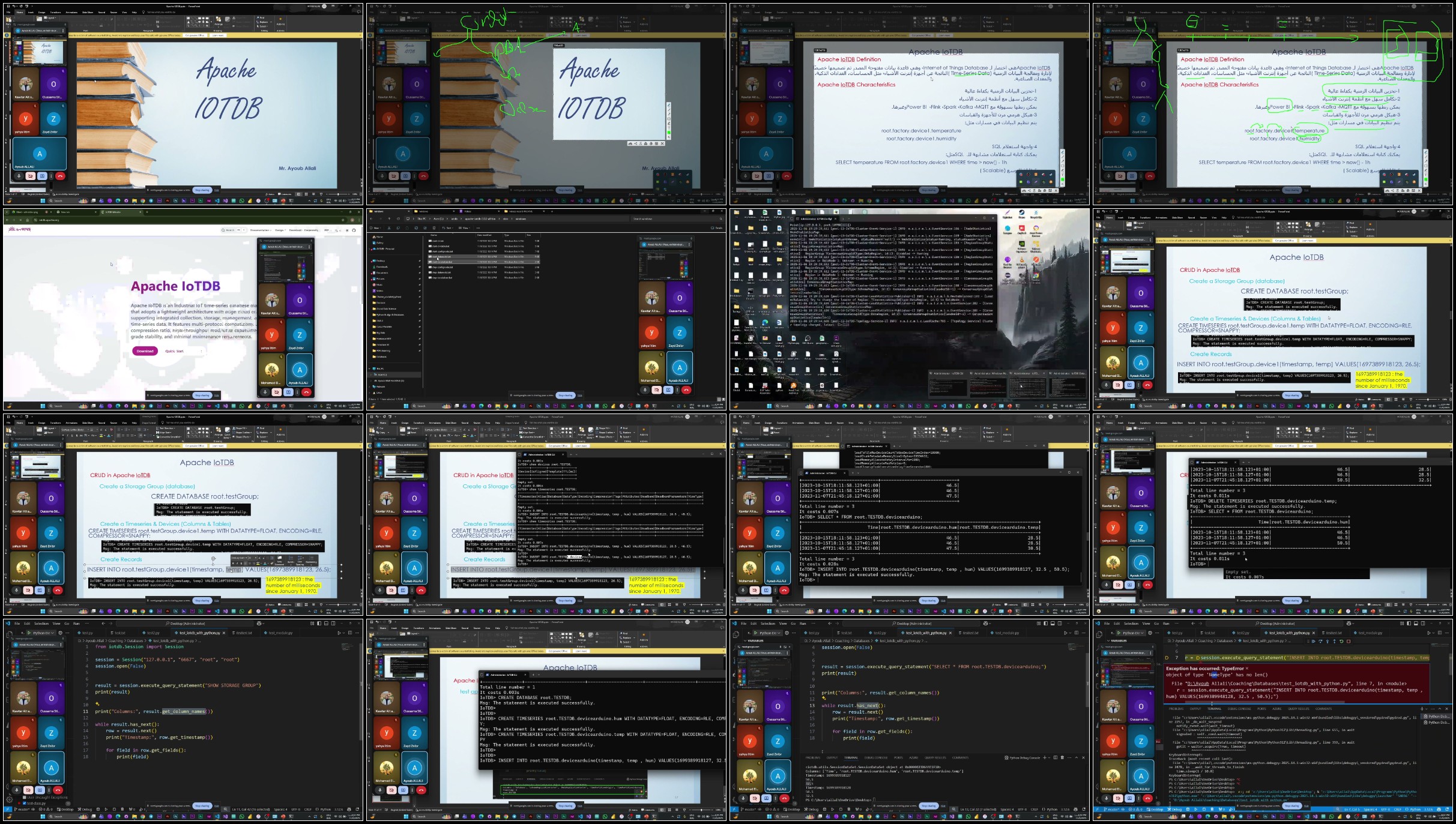Toggle the Details pane in File Explorer
Viewport: 1456px width, 824px height.
click(x=716, y=228)
